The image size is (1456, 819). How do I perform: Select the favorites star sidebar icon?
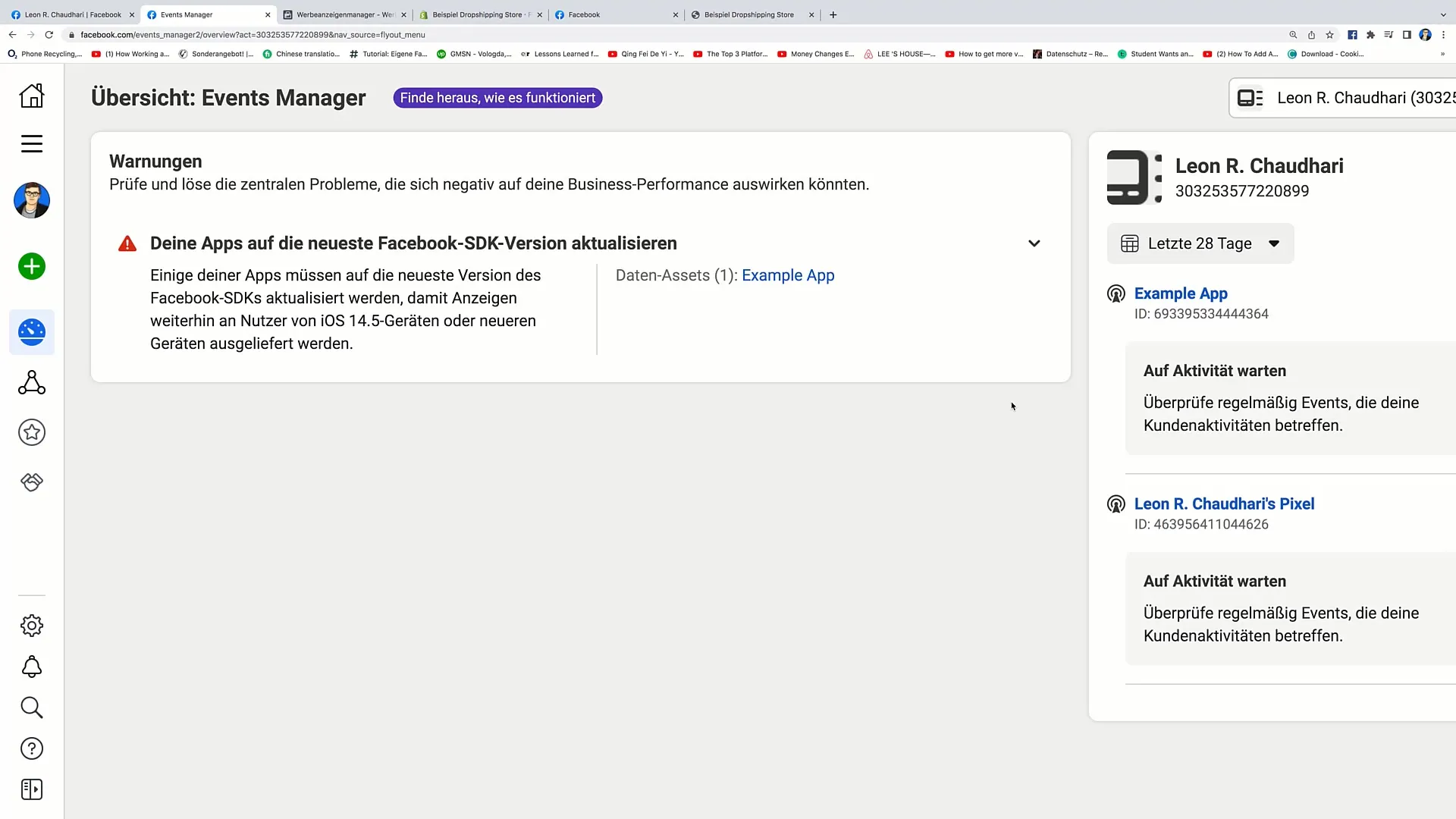pyautogui.click(x=31, y=433)
